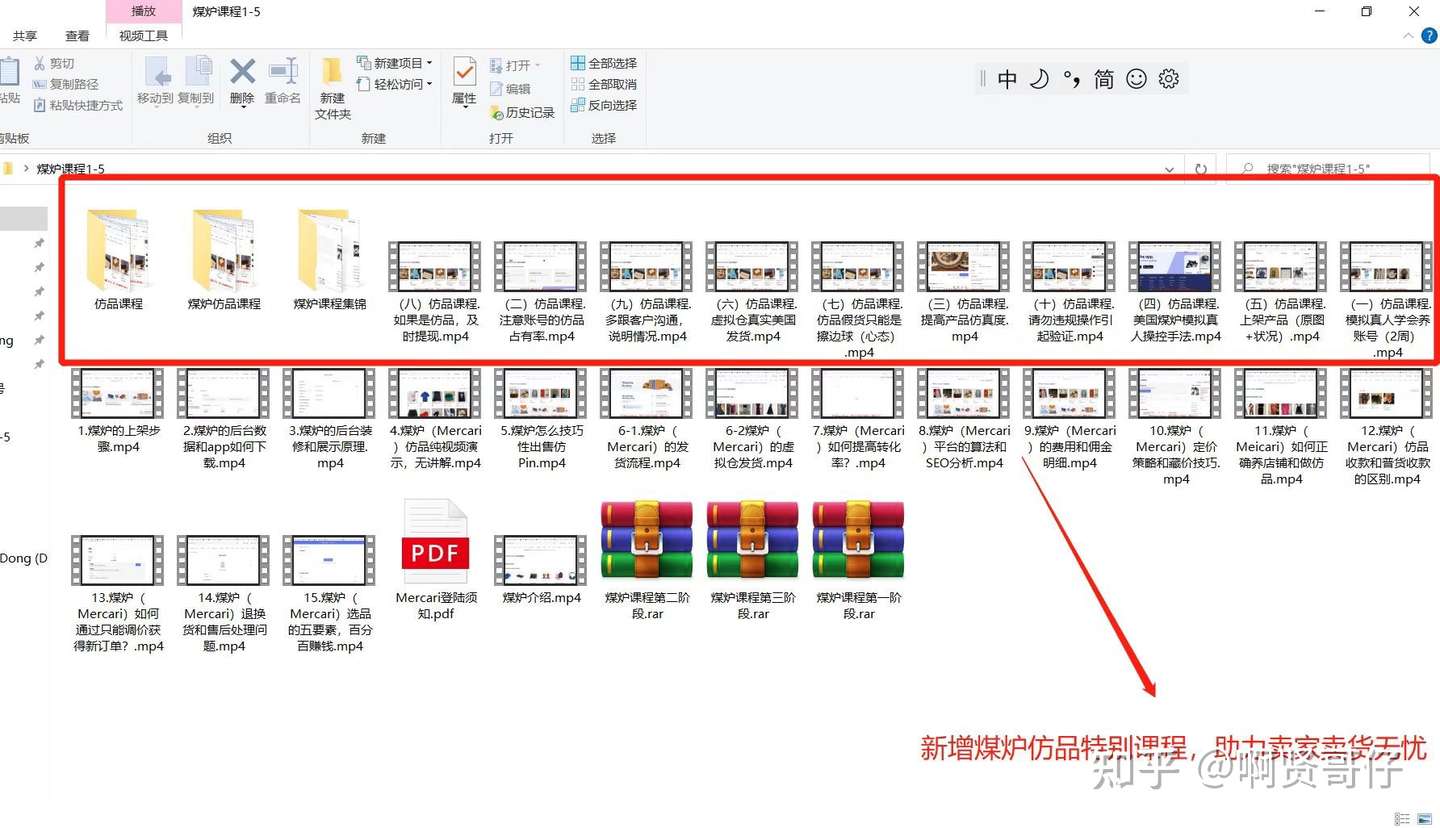Image resolution: width=1440 pixels, height=828 pixels.
Task: Switch to the 查看 ribbon tab
Action: pos(77,35)
